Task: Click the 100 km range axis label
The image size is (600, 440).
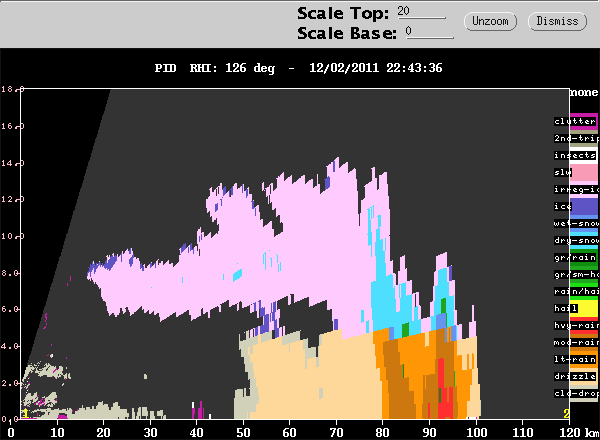Action: coord(476,433)
